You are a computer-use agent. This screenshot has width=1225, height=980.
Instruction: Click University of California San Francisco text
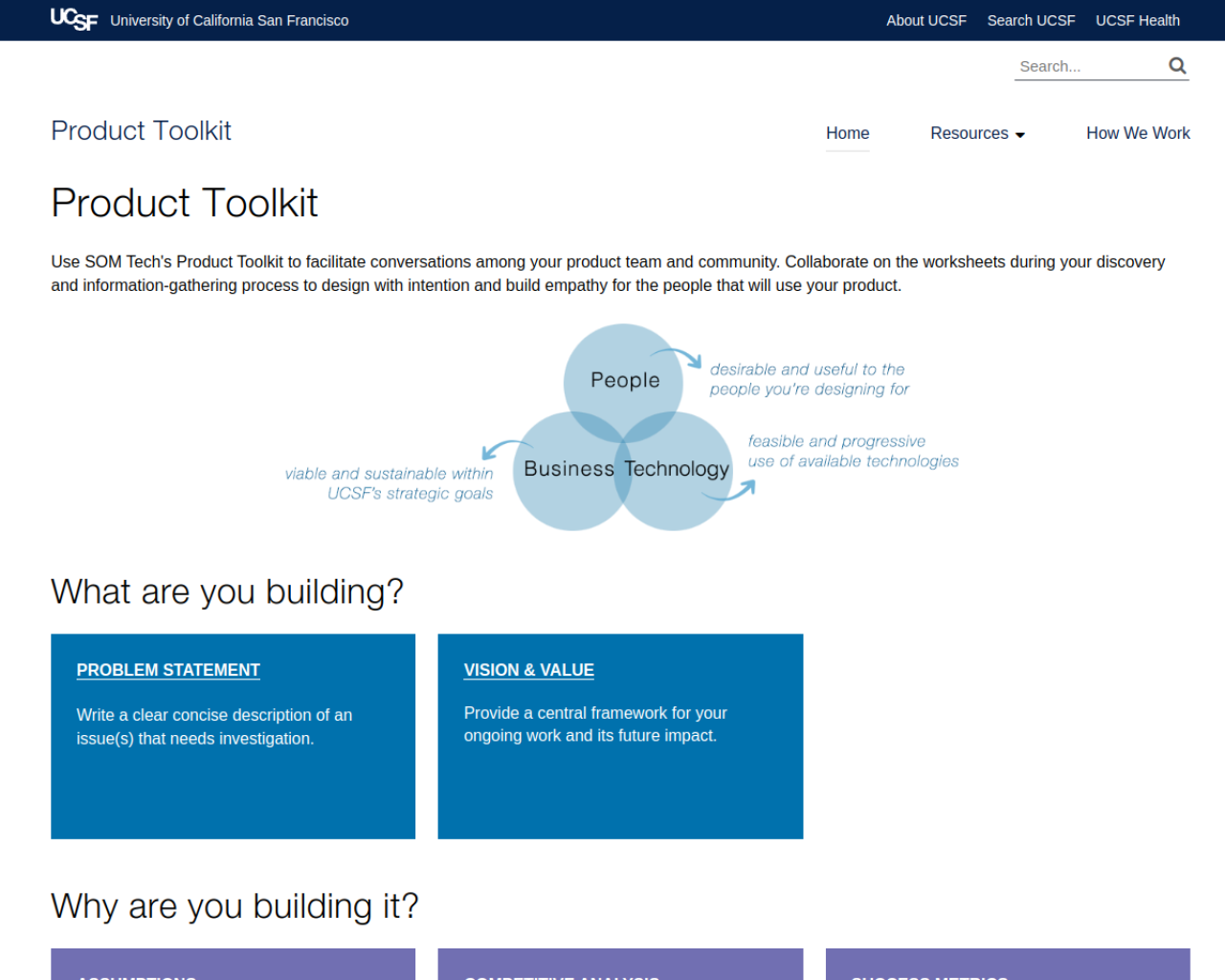230,20
